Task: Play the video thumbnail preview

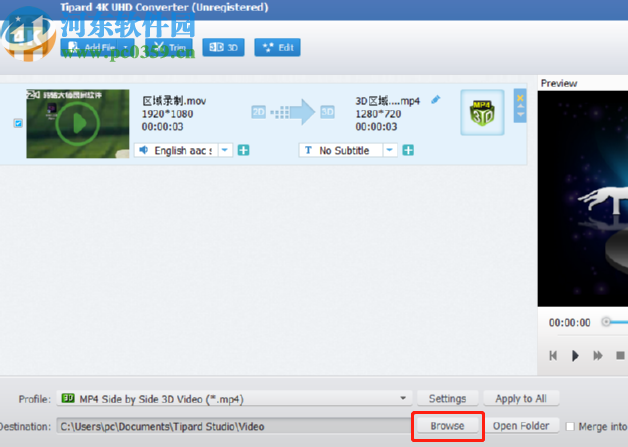Action: (x=78, y=123)
